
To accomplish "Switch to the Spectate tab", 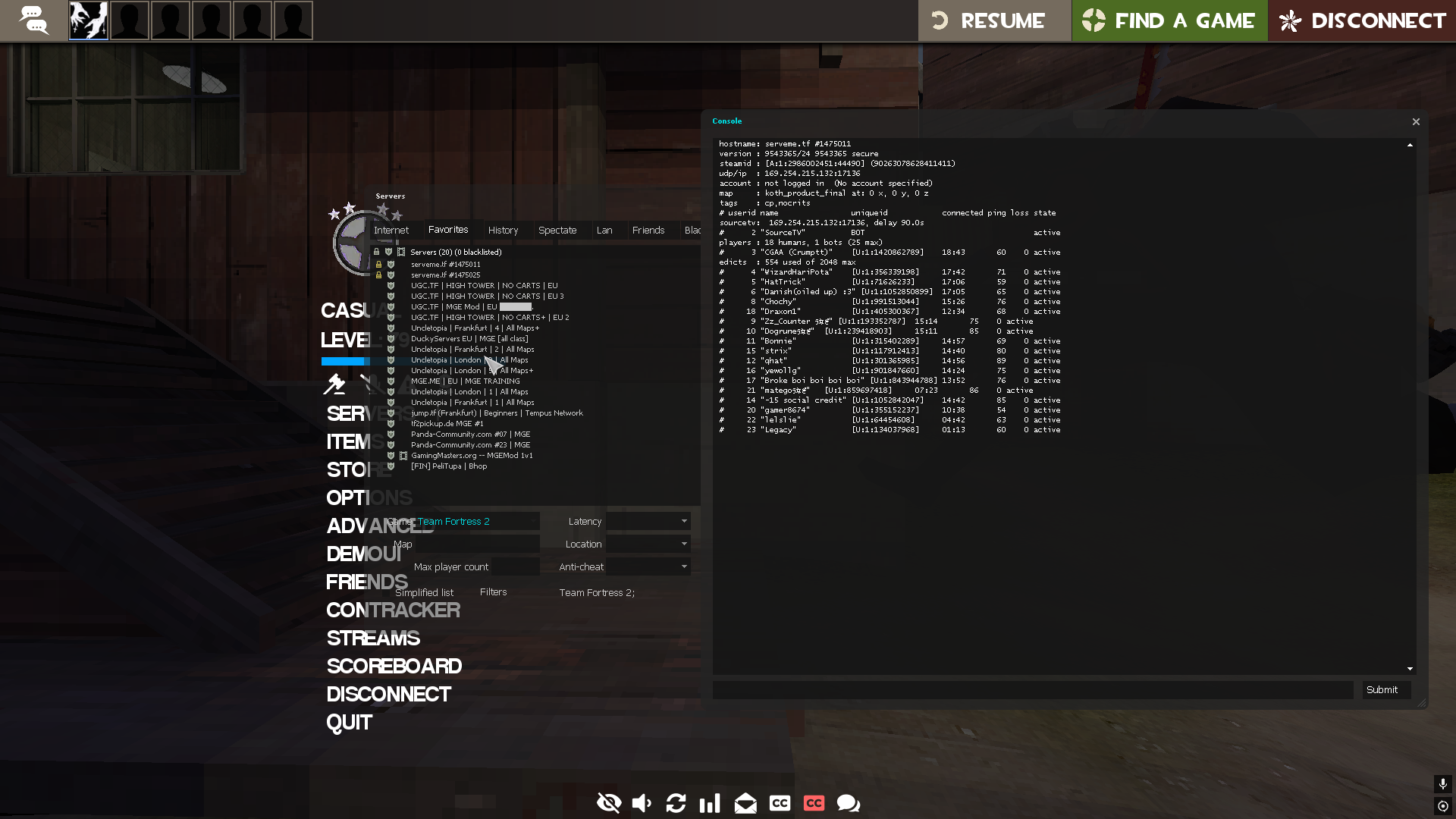I will tap(557, 231).
